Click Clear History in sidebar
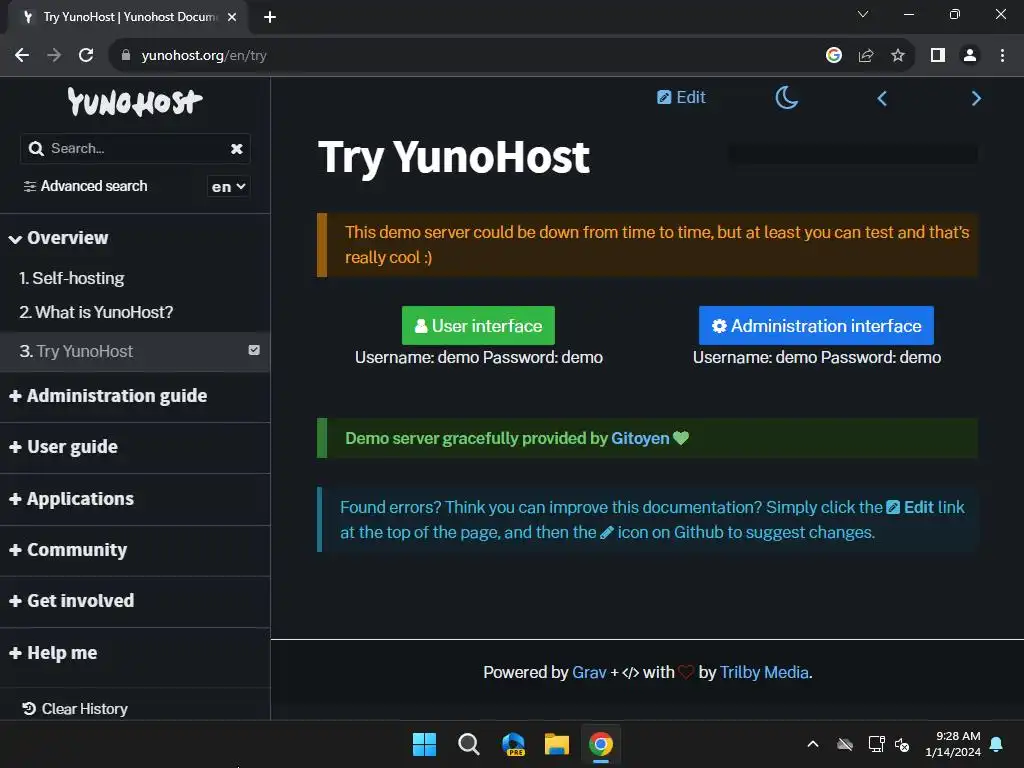1024x768 pixels. [75, 709]
